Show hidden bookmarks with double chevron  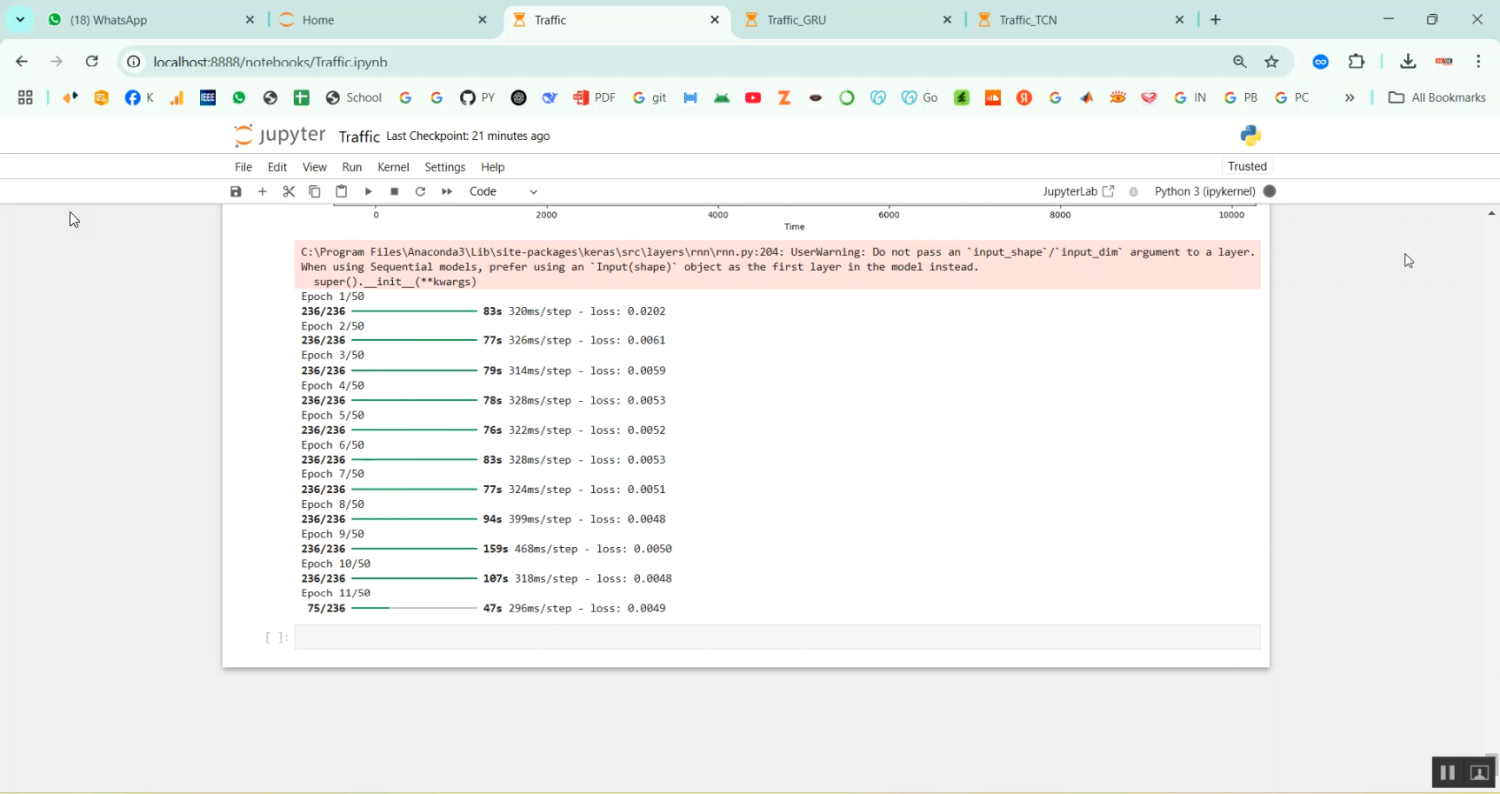point(1349,97)
